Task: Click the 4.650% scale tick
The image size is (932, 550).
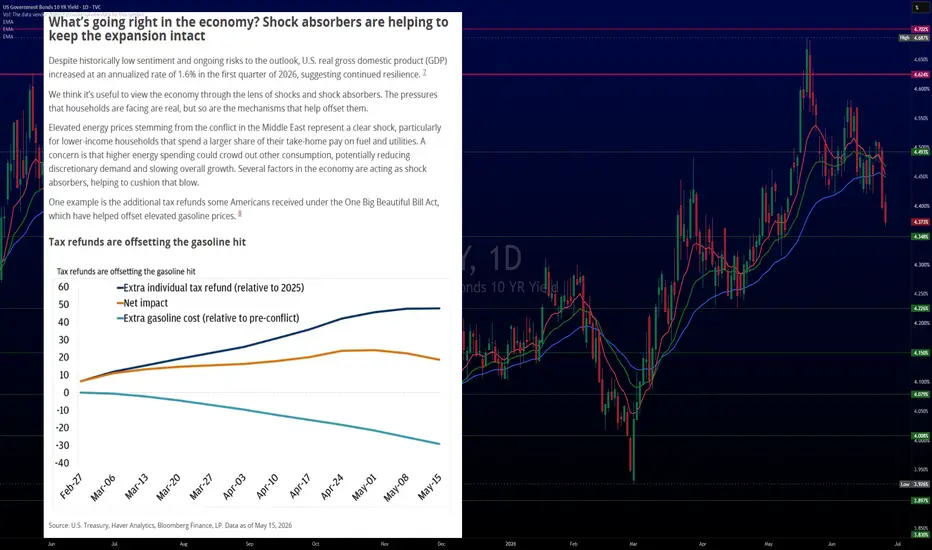Action: point(921,59)
